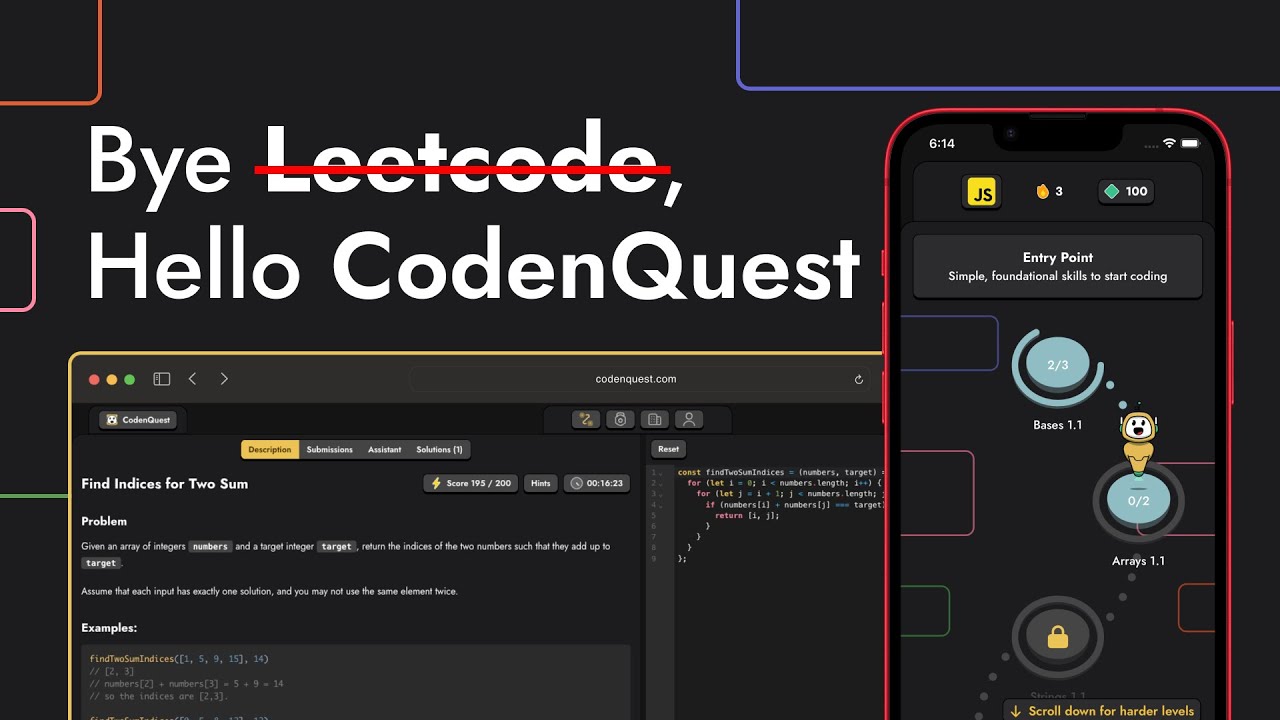The image size is (1280, 720).
Task: Click the Score 195 / 200 badge
Action: [470, 483]
